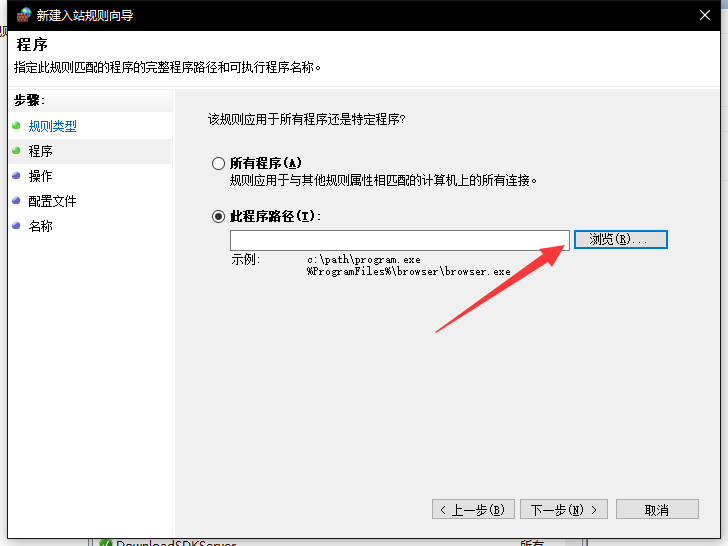Select the 程序 step in sidebar
The height and width of the screenshot is (546, 728).
coord(41,151)
